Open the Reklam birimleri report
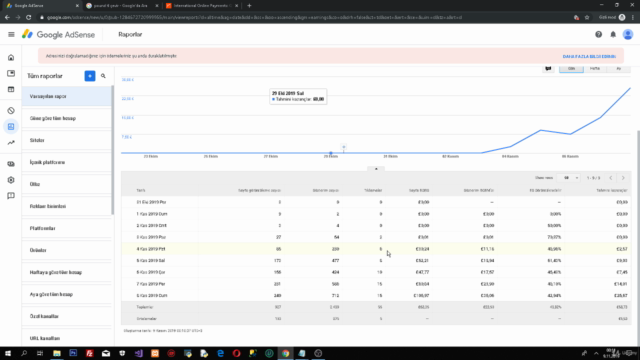 point(67,206)
